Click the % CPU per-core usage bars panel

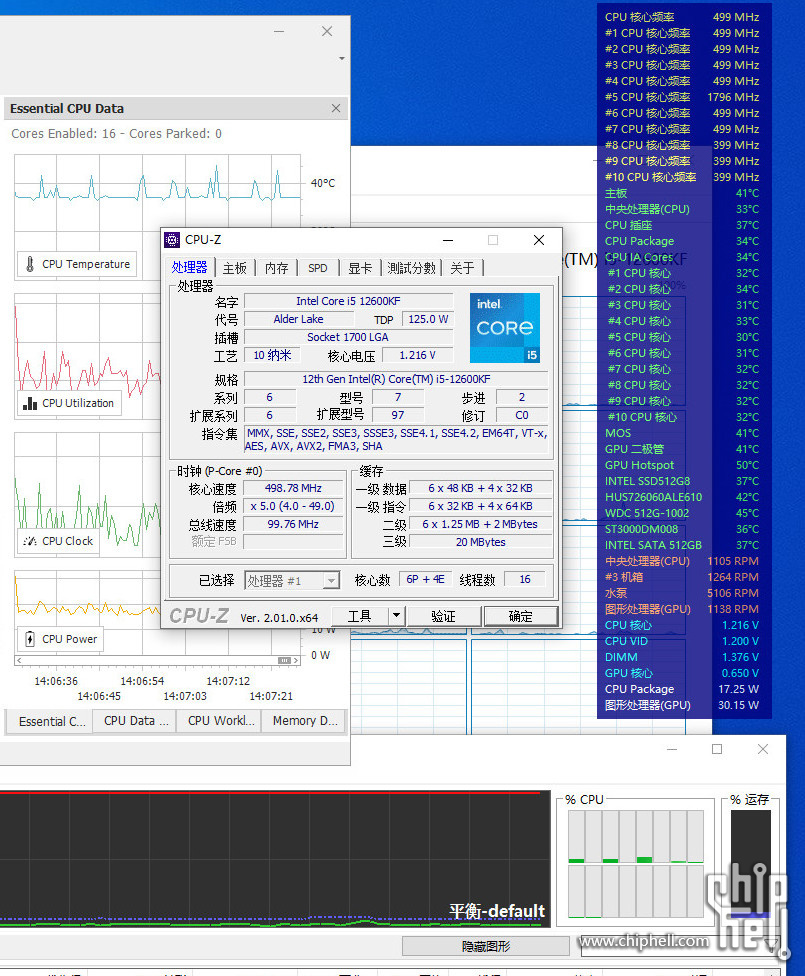coord(636,864)
